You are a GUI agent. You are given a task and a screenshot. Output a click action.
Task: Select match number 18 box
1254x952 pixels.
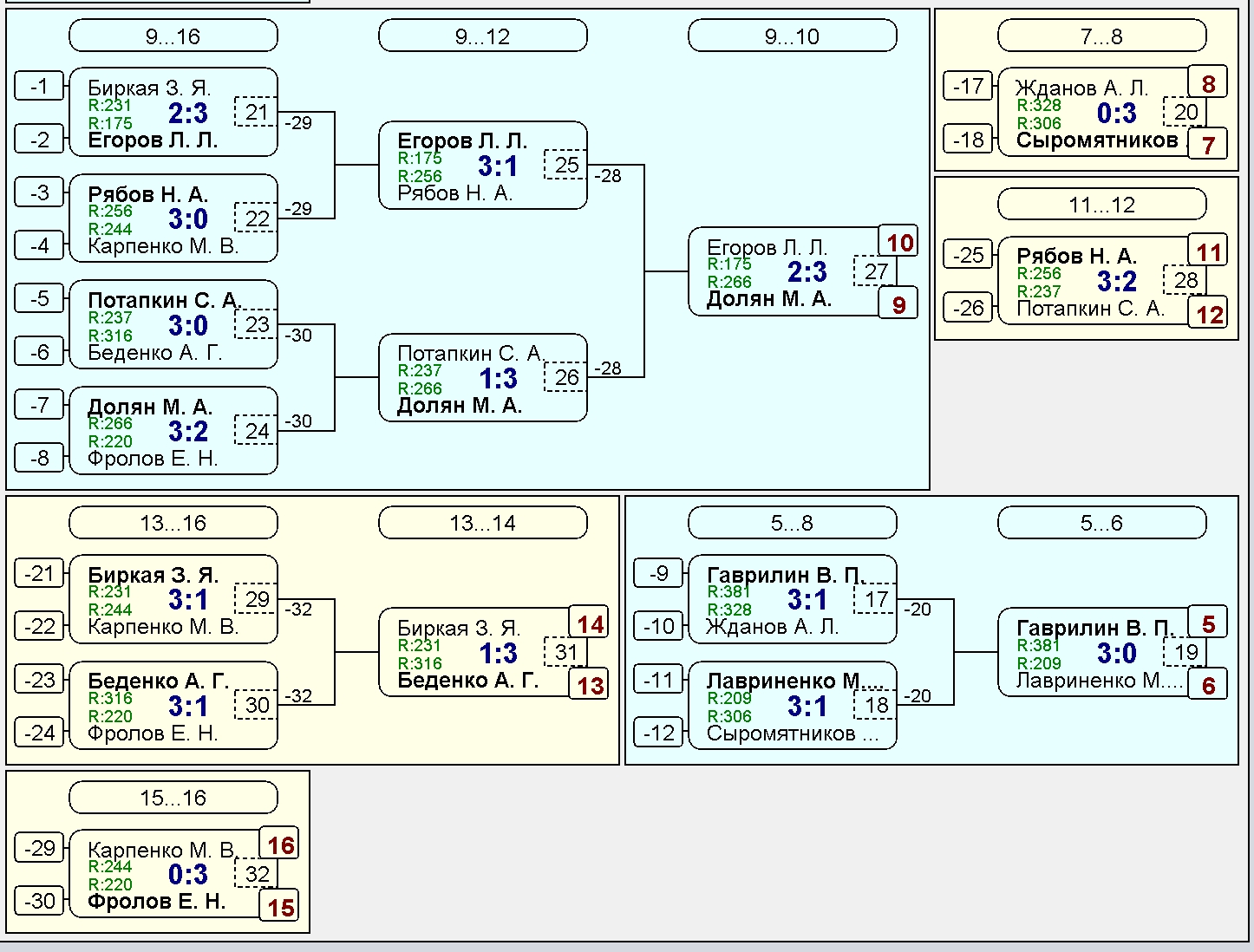(x=875, y=705)
